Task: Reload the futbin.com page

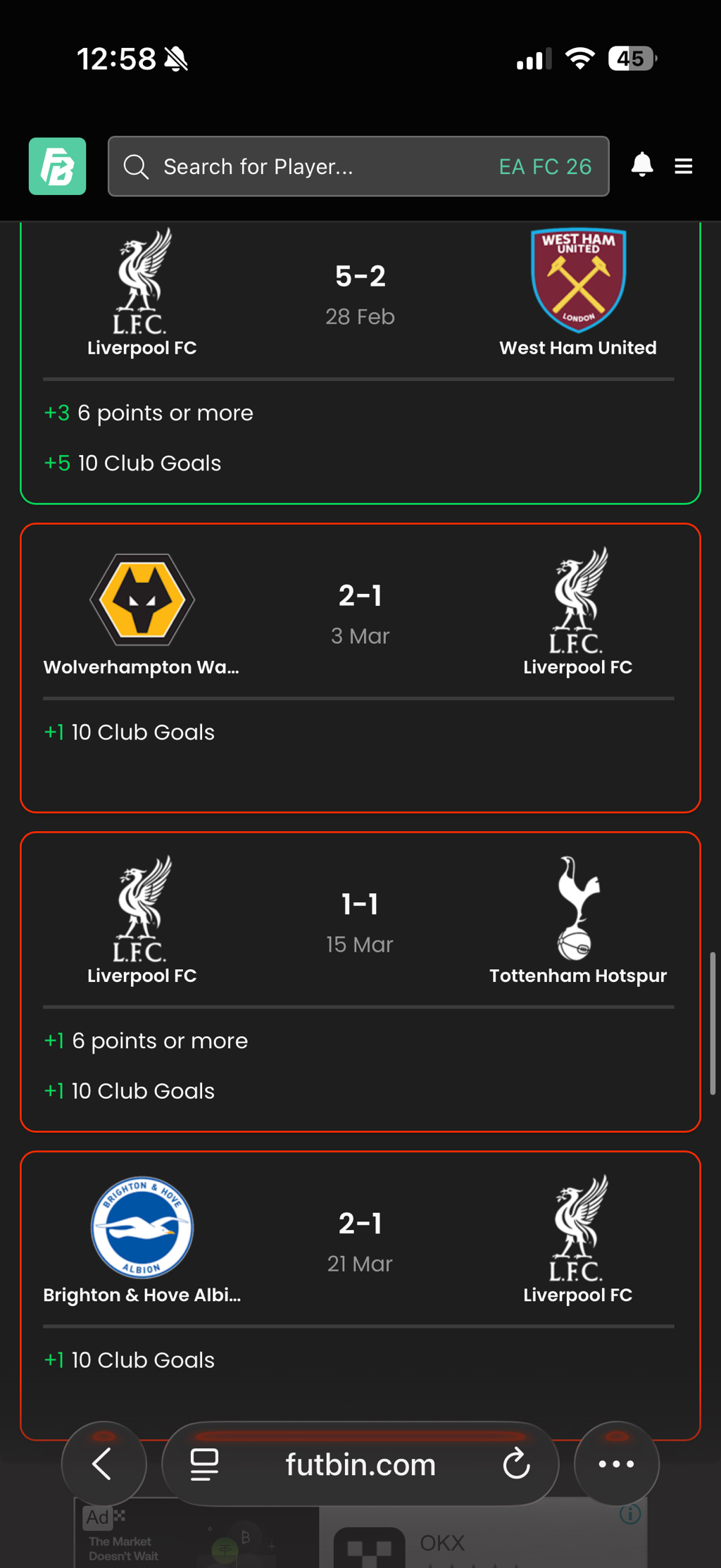Action: [516, 1464]
